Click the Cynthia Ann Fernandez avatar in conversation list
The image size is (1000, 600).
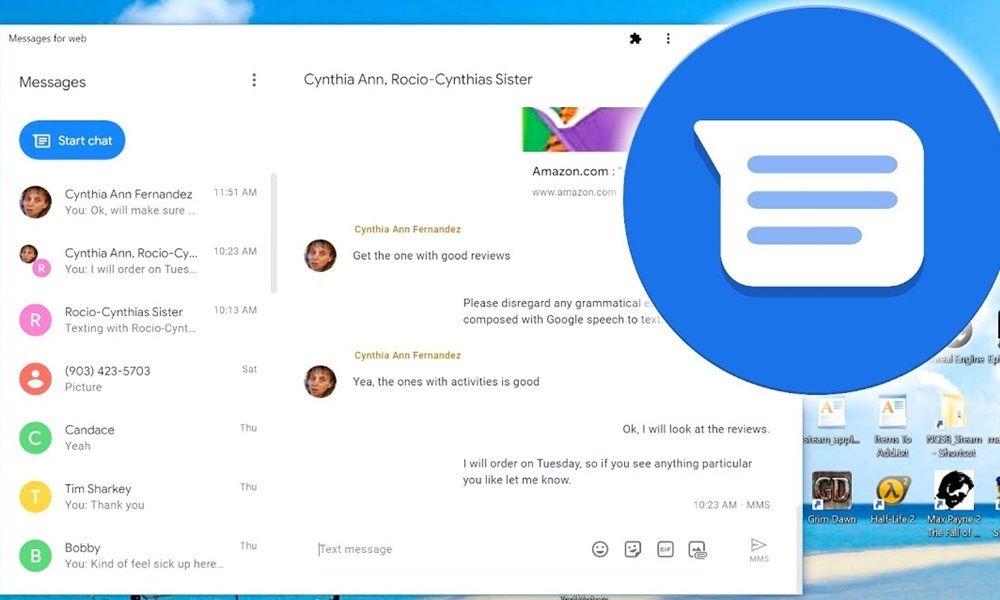(36, 202)
